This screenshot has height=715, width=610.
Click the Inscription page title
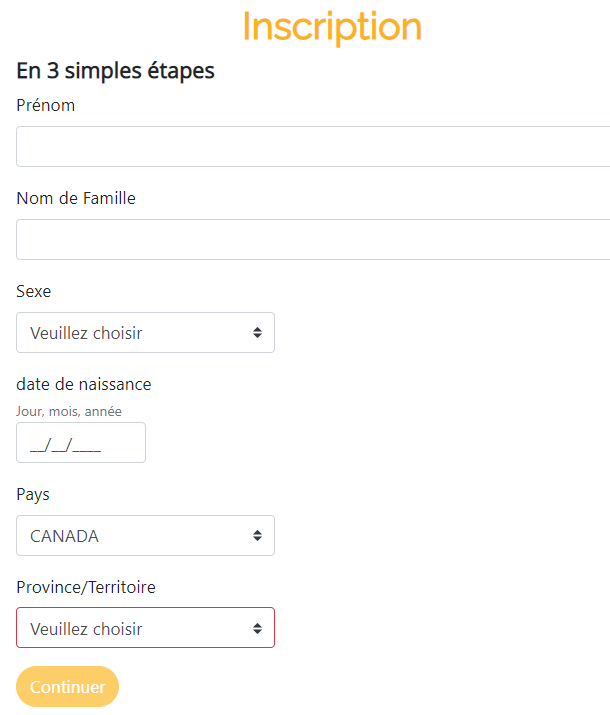point(332,27)
